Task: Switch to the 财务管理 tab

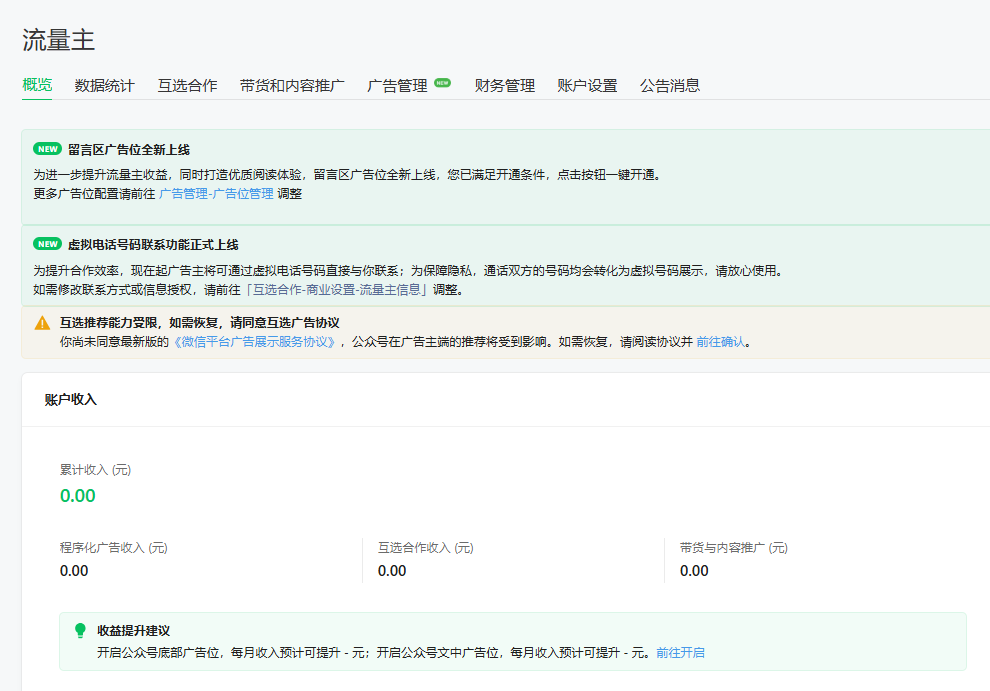Action: (505, 86)
